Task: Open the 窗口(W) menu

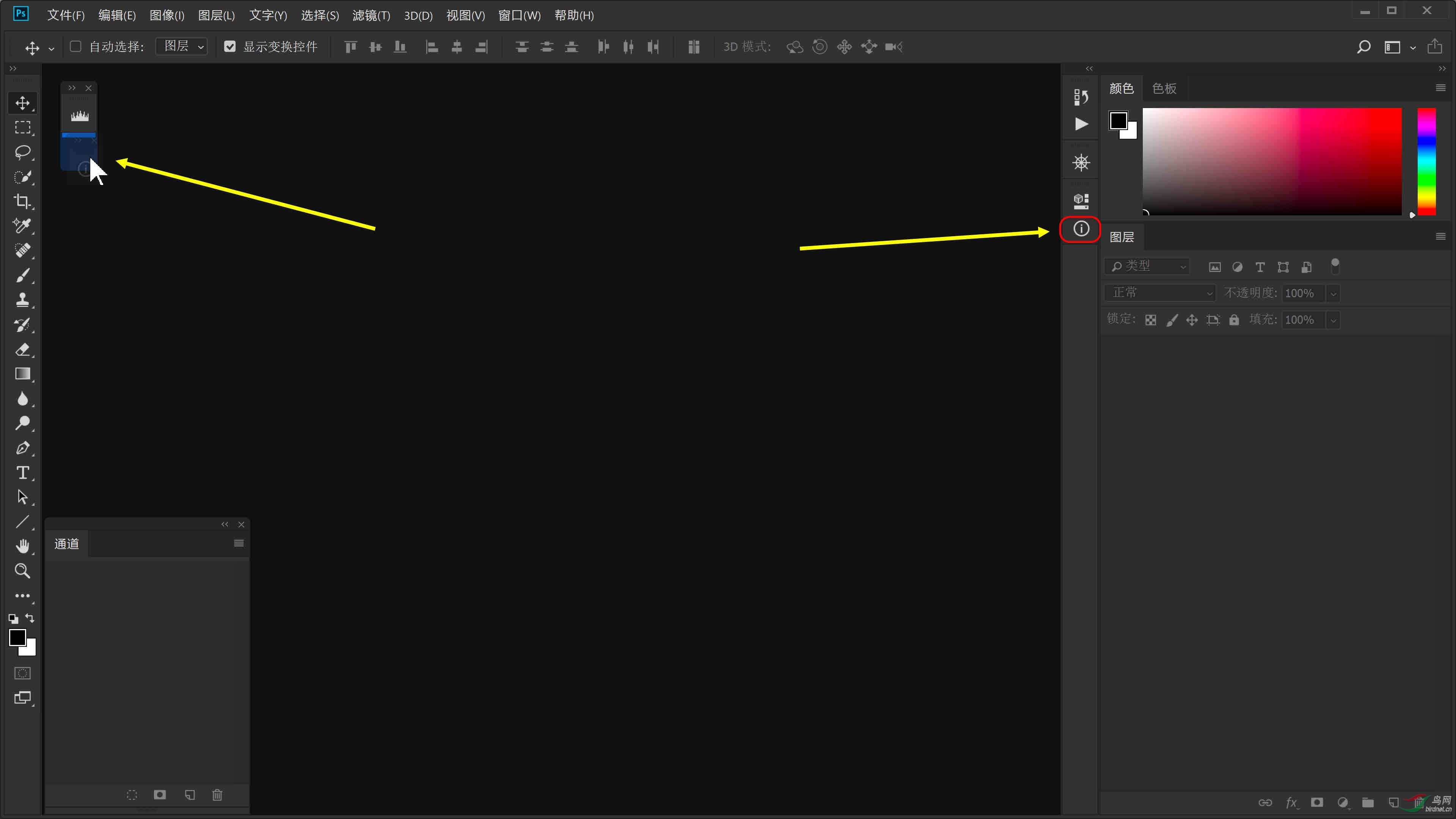Action: coord(519,15)
